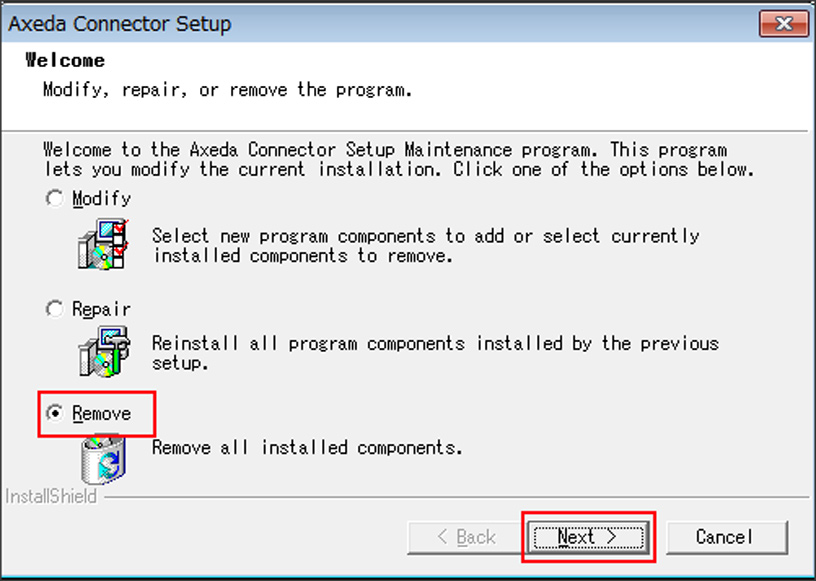Close the Axeda Connector Setup window
The width and height of the screenshot is (816, 581).
click(784, 23)
